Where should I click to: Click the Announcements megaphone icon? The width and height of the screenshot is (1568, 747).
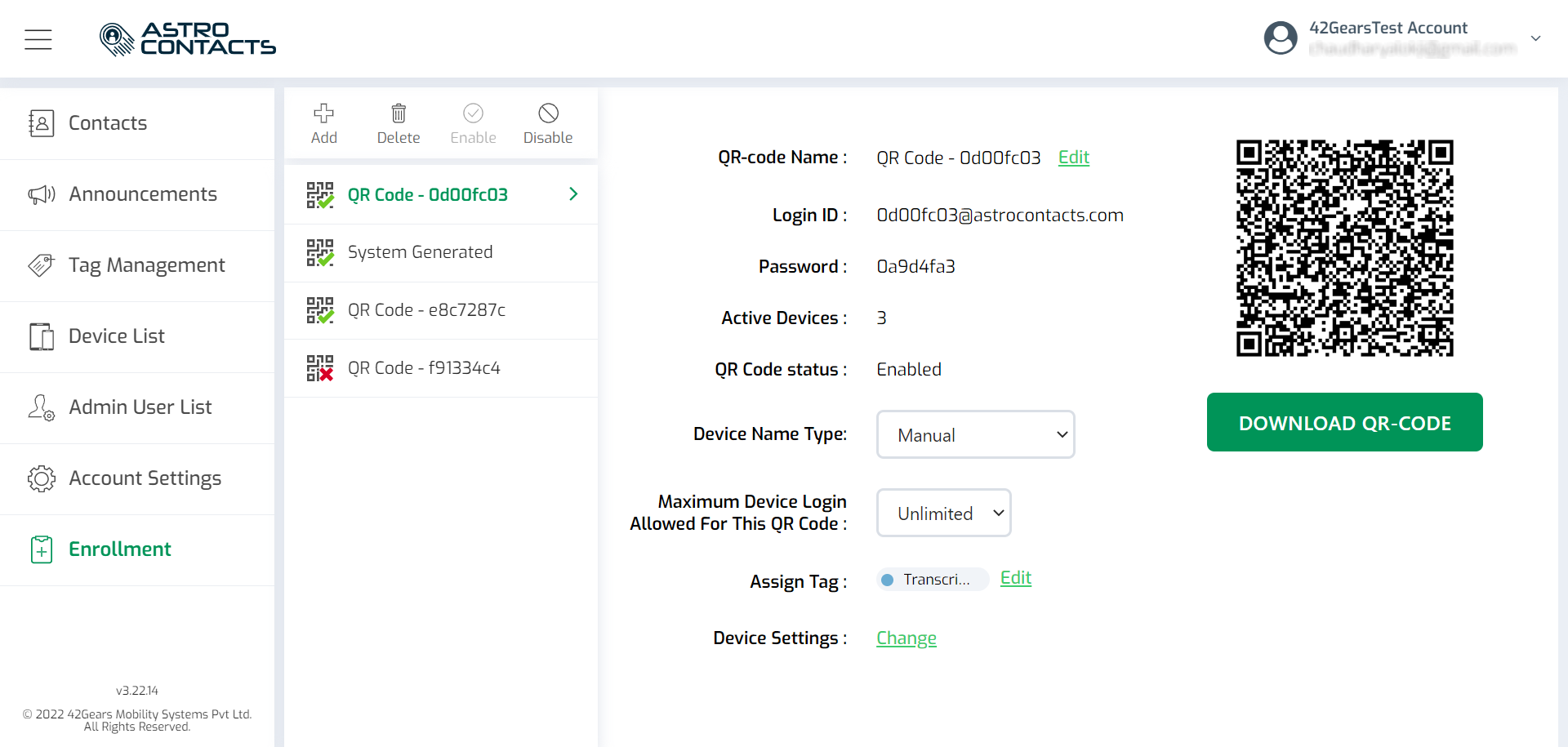point(41,194)
